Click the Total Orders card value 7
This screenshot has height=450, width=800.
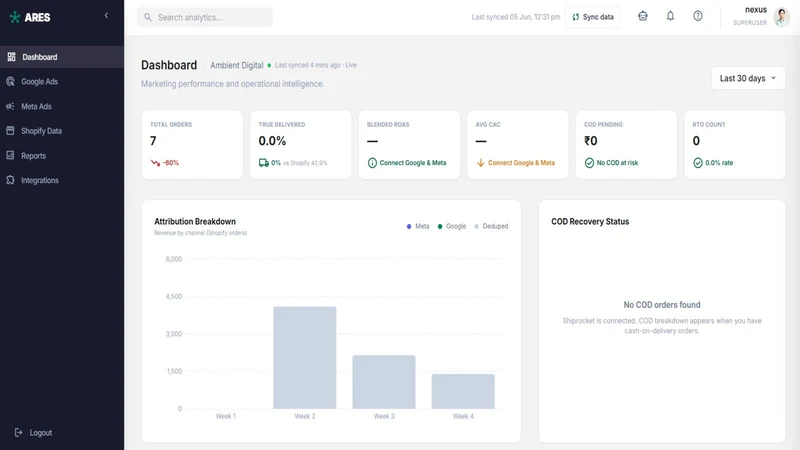click(153, 141)
